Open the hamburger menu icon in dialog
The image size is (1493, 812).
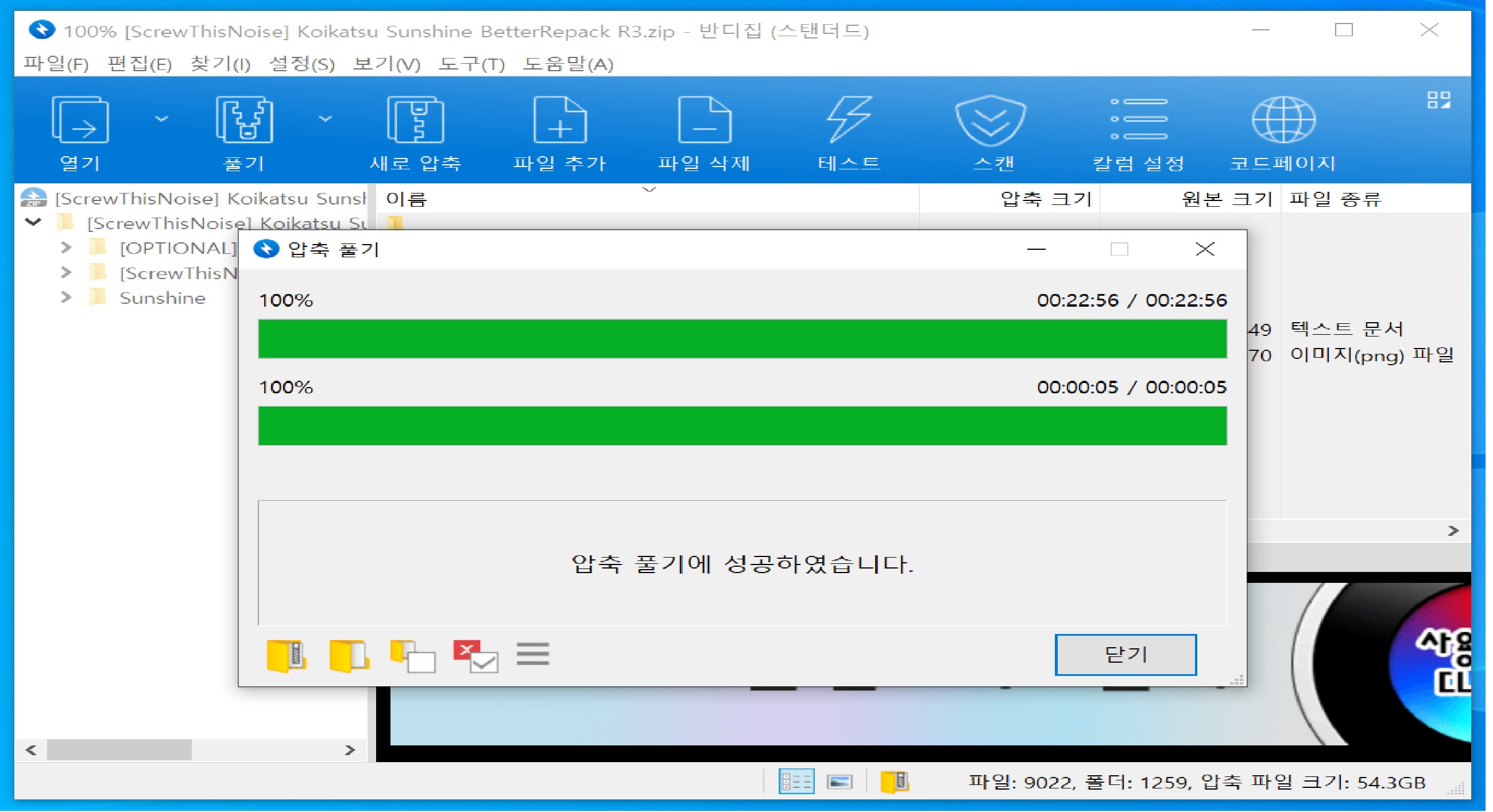(533, 654)
